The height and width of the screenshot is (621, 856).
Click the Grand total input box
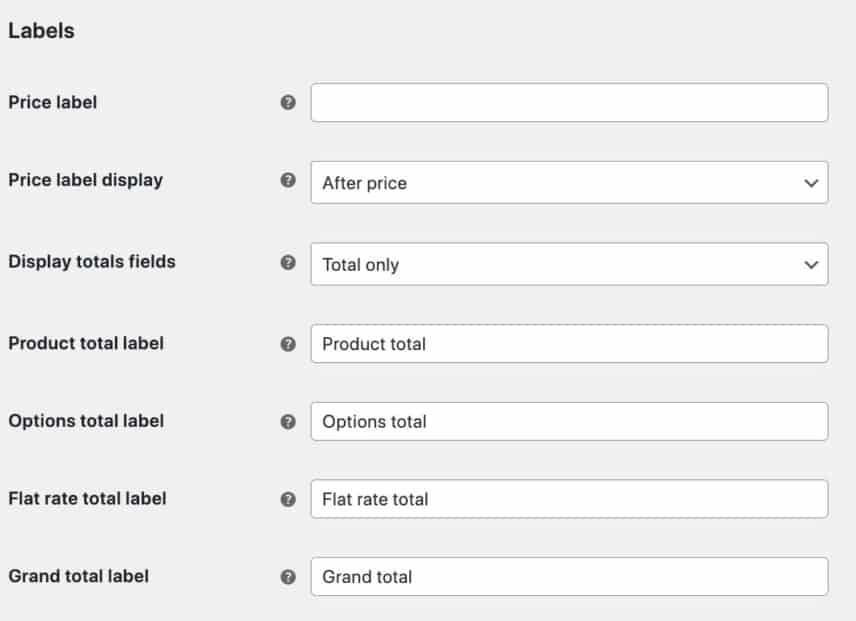569,576
